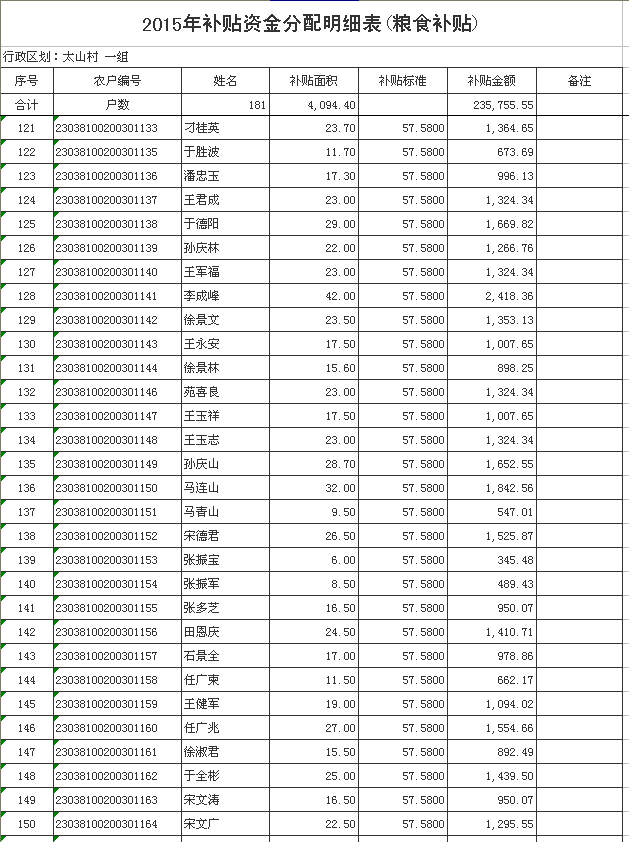Click name cell 徐淑君

coord(226,752)
